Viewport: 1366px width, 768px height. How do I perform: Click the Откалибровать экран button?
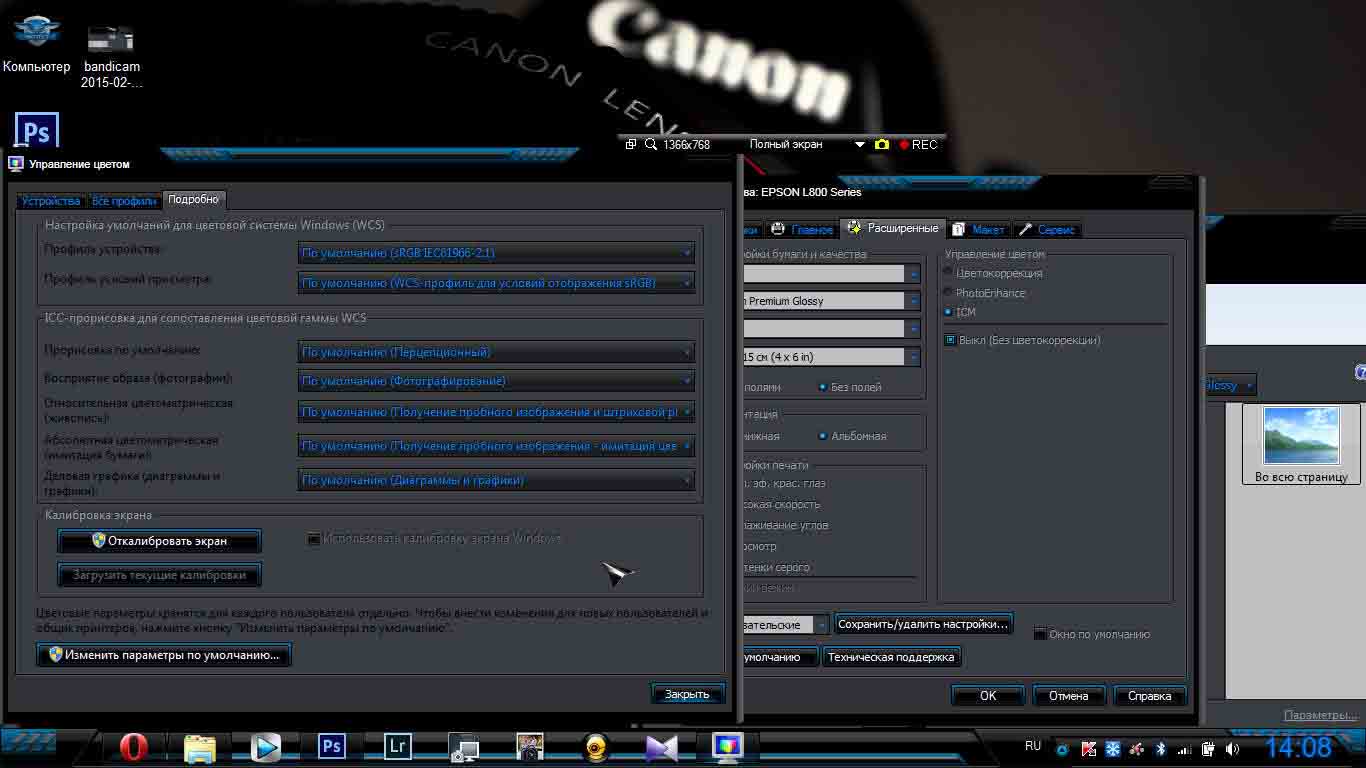click(x=160, y=541)
